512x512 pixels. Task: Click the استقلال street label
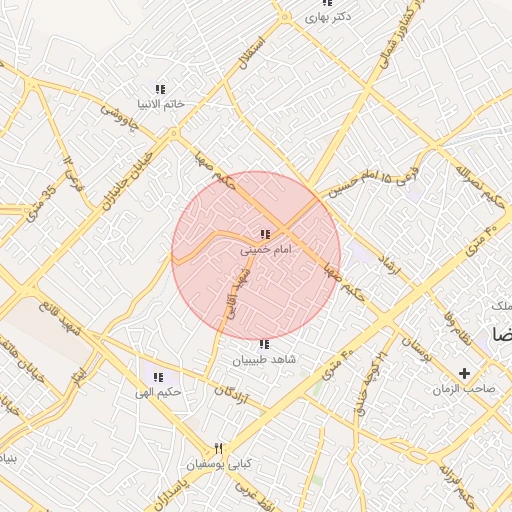(252, 53)
